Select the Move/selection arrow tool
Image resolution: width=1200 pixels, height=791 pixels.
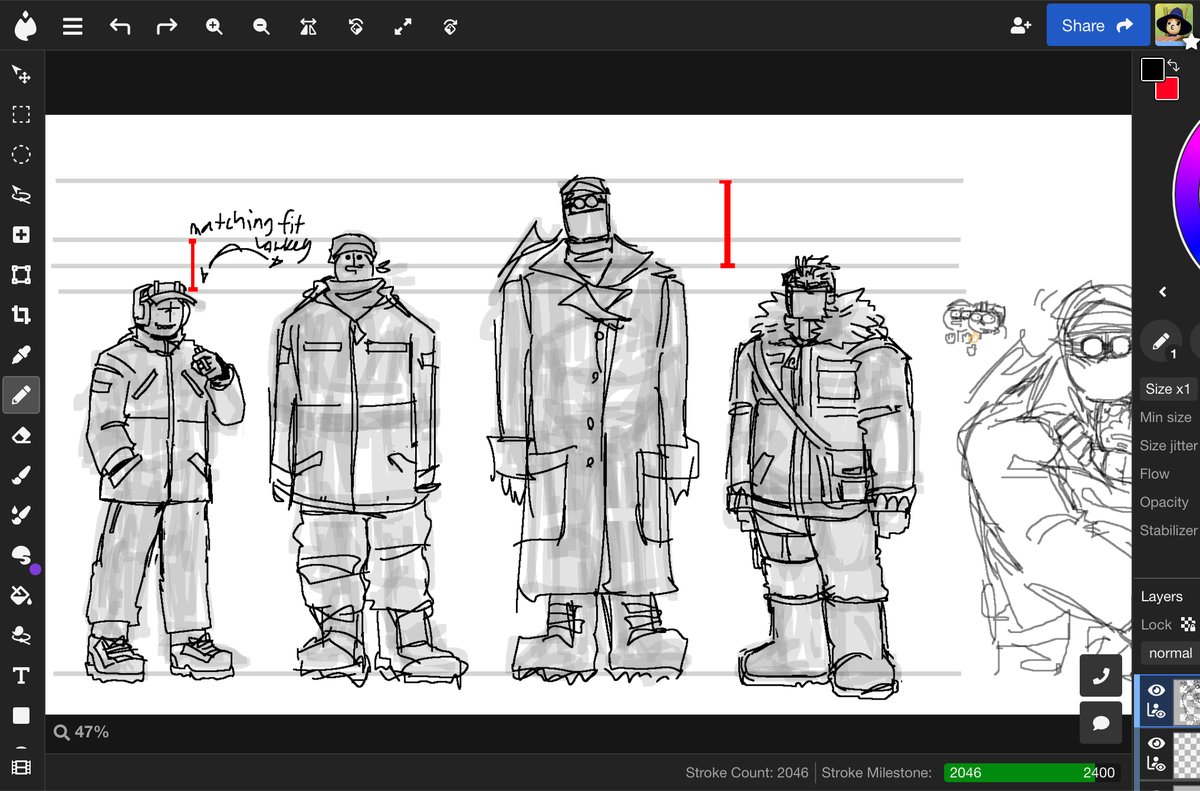click(x=21, y=74)
